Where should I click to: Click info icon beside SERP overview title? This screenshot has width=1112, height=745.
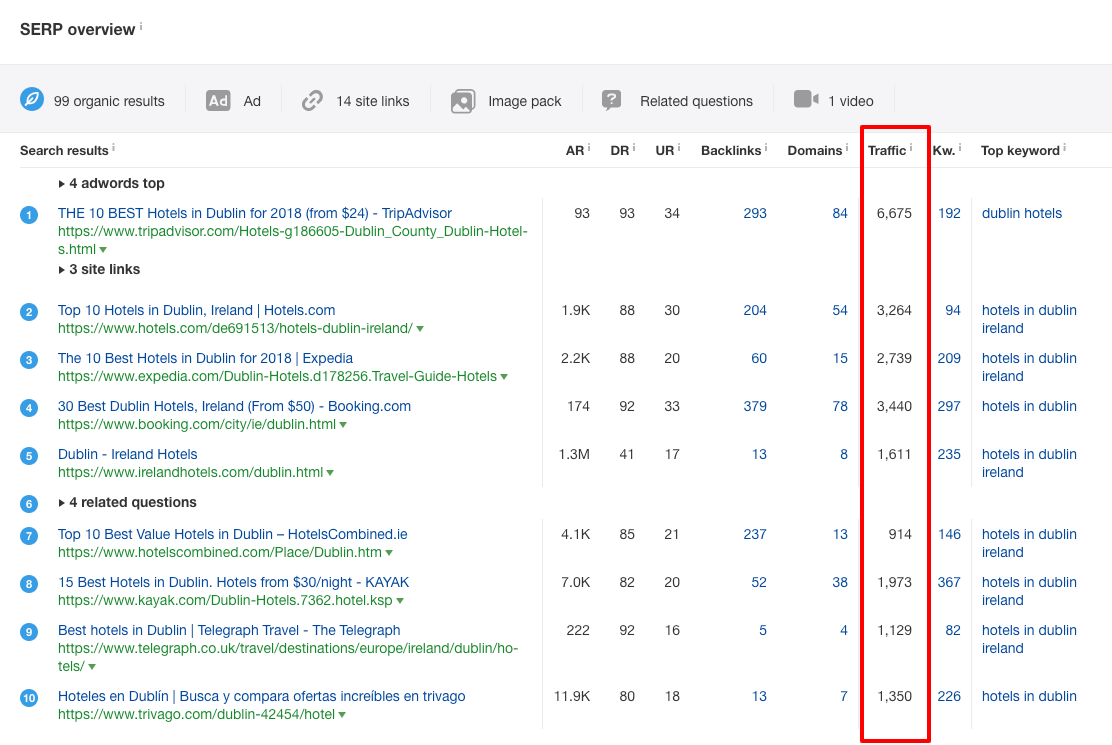(x=140, y=26)
